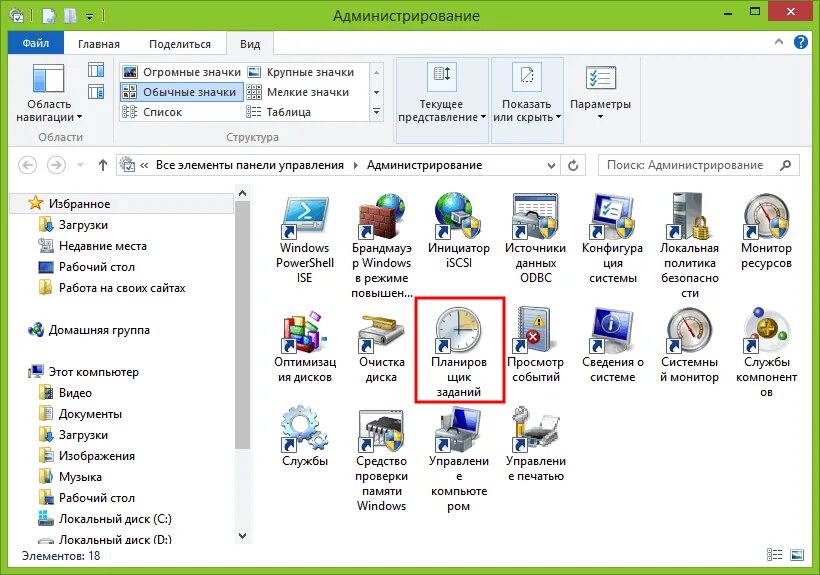Open Службы gear icon
820x575 pixels.
304,437
